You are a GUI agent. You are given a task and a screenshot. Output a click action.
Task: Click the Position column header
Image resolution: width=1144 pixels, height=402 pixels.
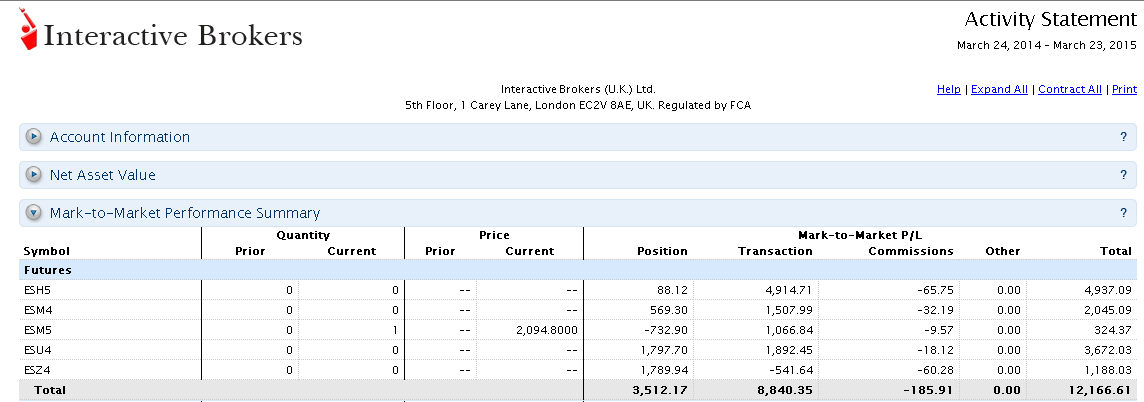pyautogui.click(x=662, y=251)
